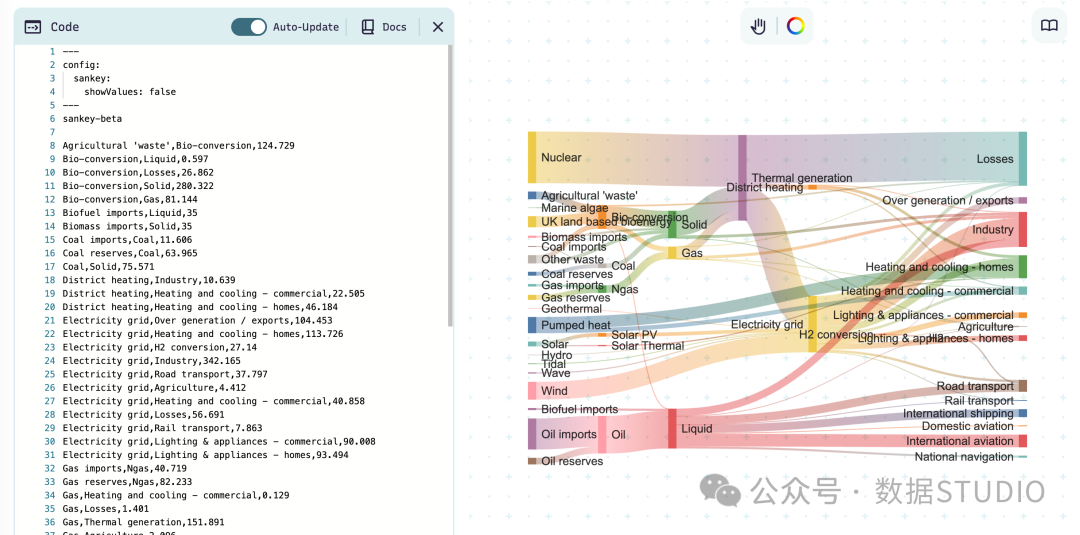Click the Domestic aviation node label

tap(968, 426)
